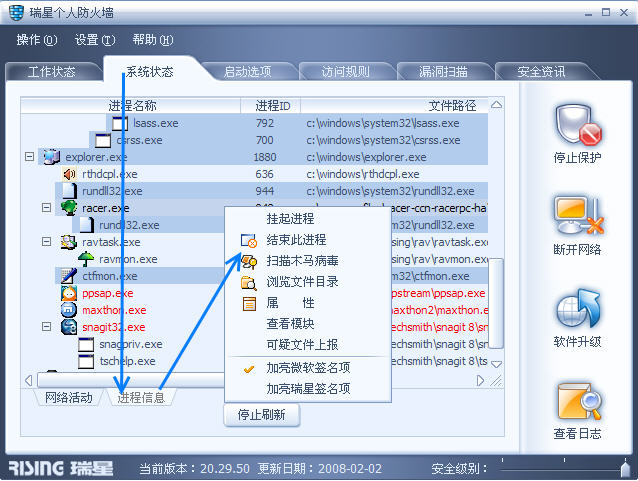Screen dimensions: 638x481
Task: Click the process list scroll up arrow
Action: pyautogui.click(x=496, y=105)
